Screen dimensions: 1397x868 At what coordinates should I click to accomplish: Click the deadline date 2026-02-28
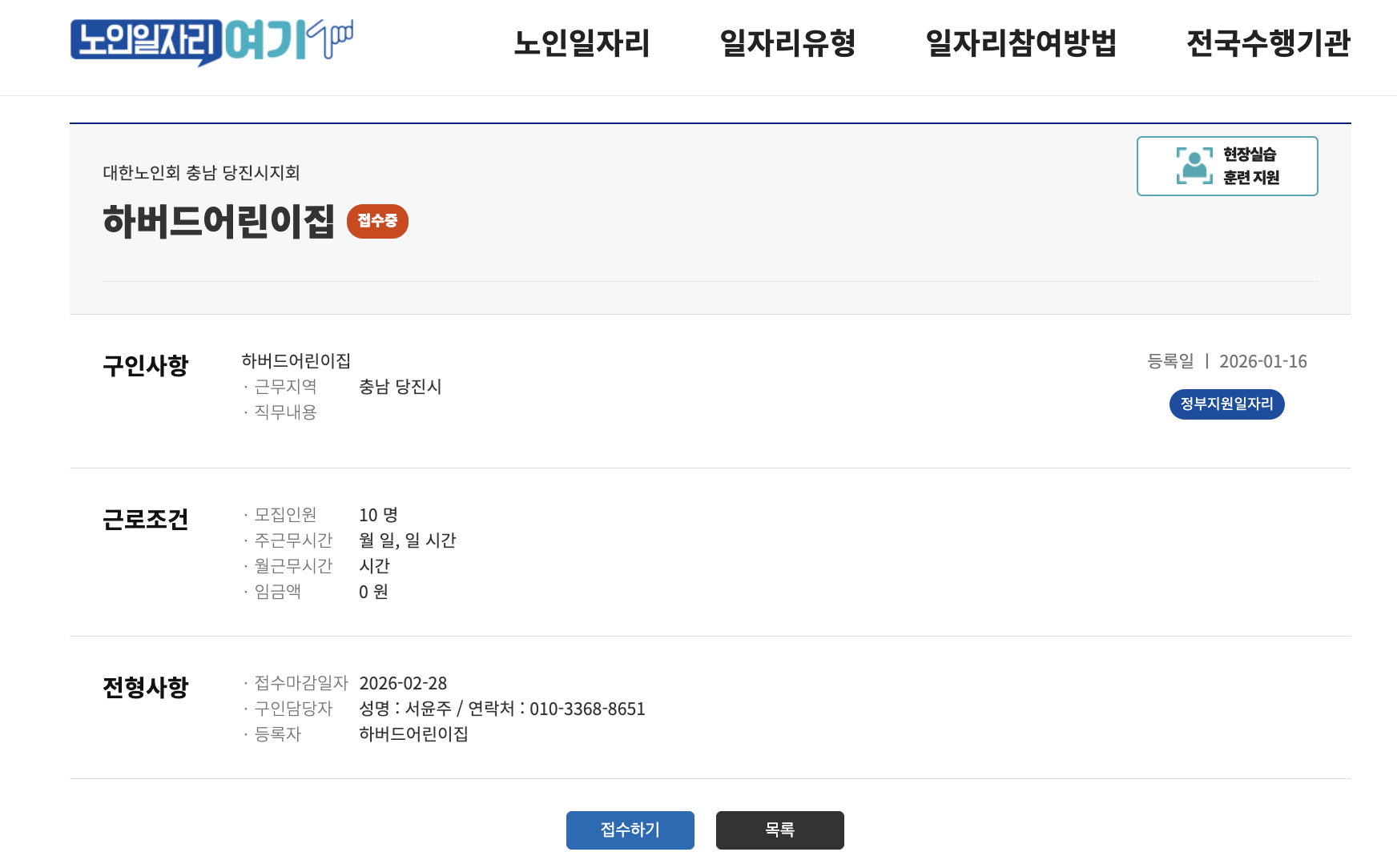(x=404, y=683)
